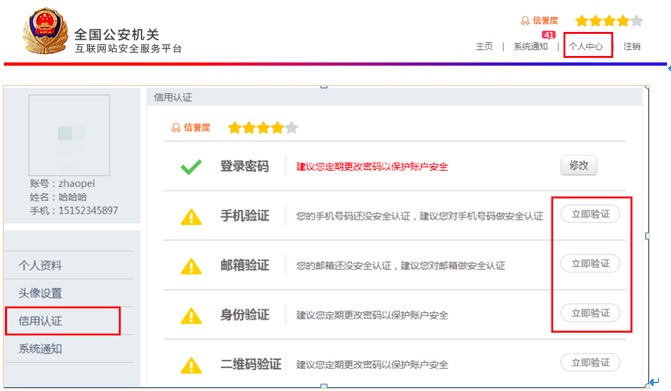Click the phone number 15152345897
671x391 pixels.
pos(88,210)
